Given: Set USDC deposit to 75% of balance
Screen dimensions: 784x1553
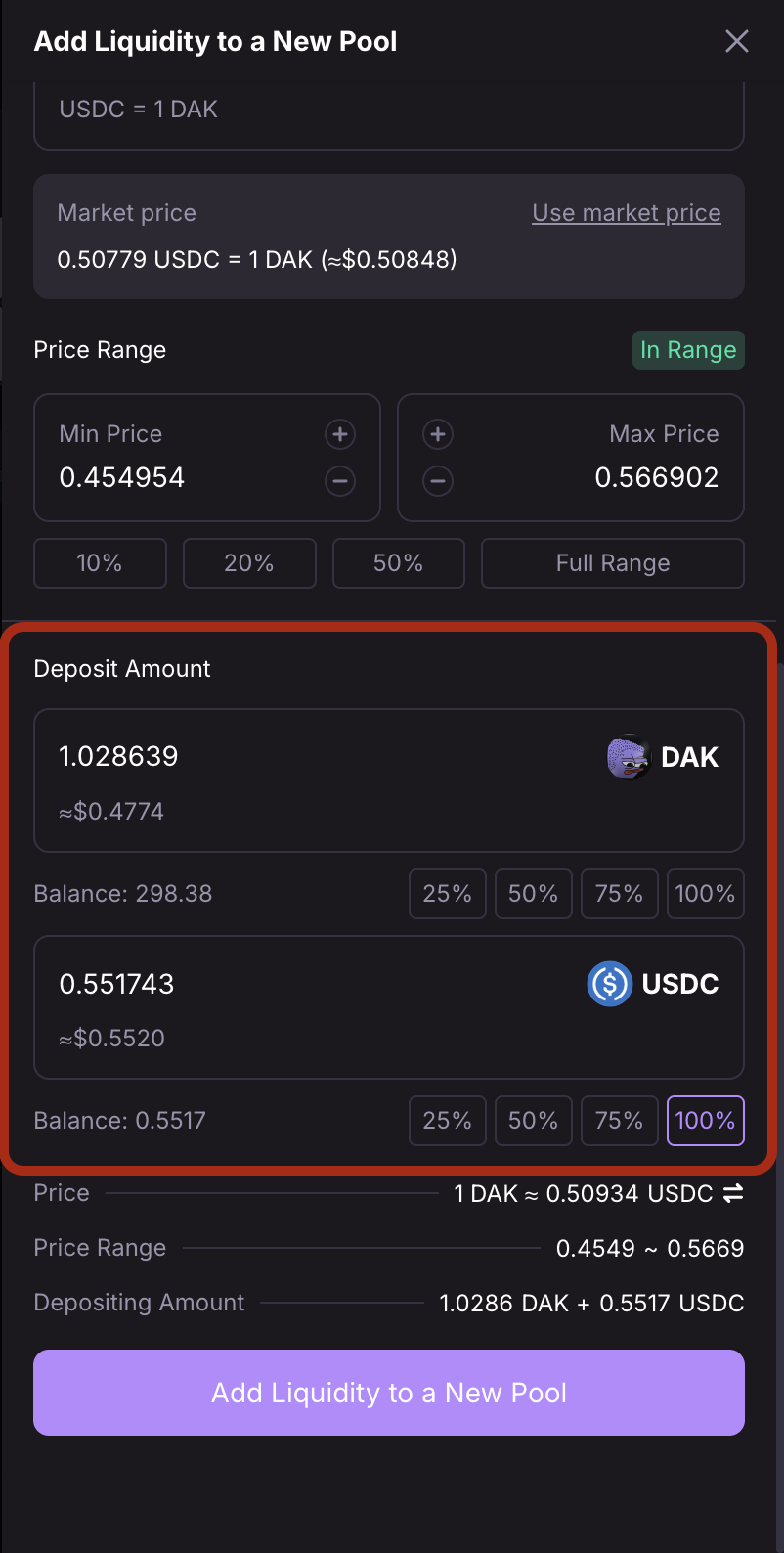Looking at the screenshot, I should (619, 1121).
